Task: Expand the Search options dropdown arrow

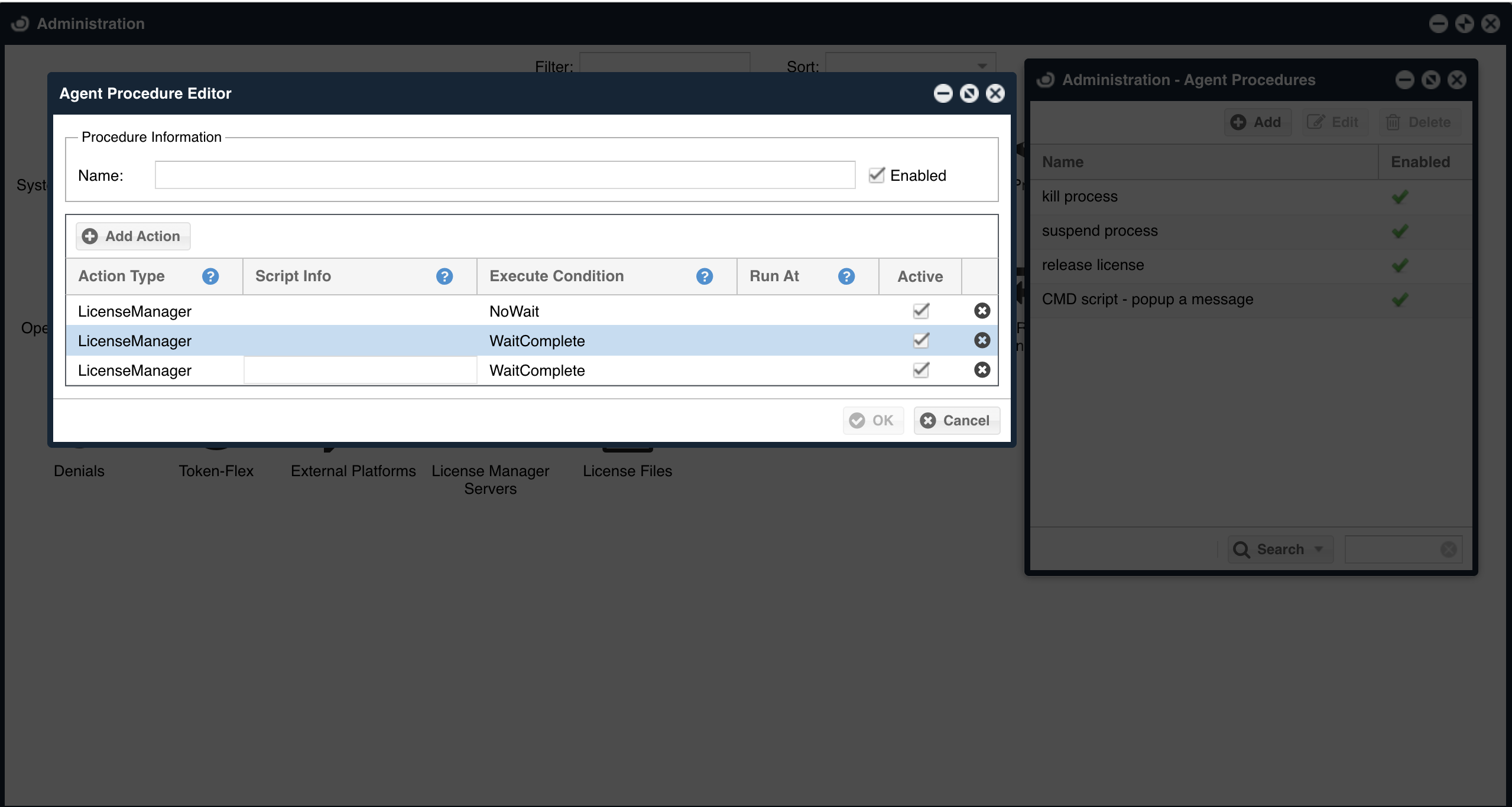Action: pyautogui.click(x=1318, y=549)
